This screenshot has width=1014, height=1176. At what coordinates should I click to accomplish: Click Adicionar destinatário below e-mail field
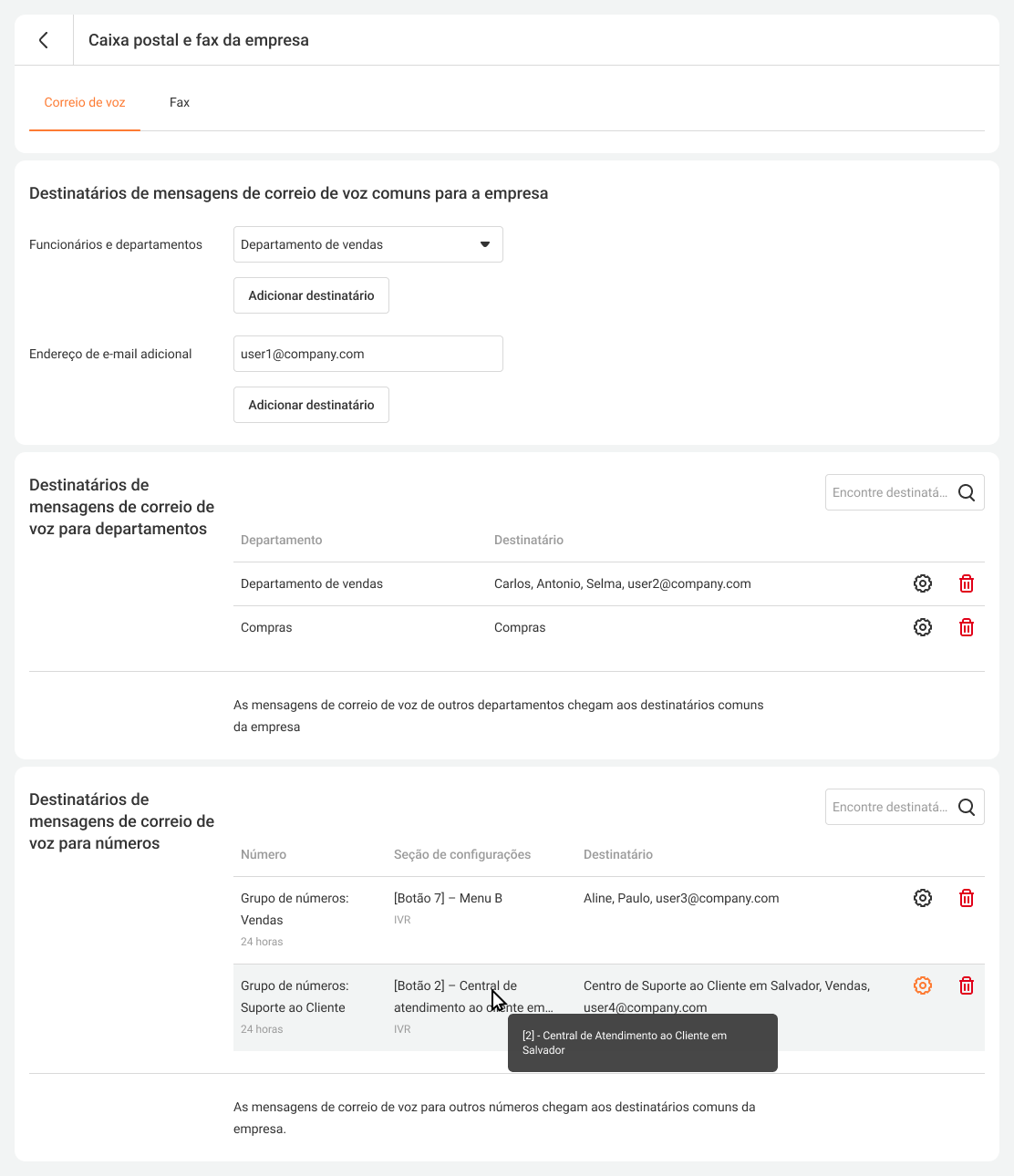[311, 405]
